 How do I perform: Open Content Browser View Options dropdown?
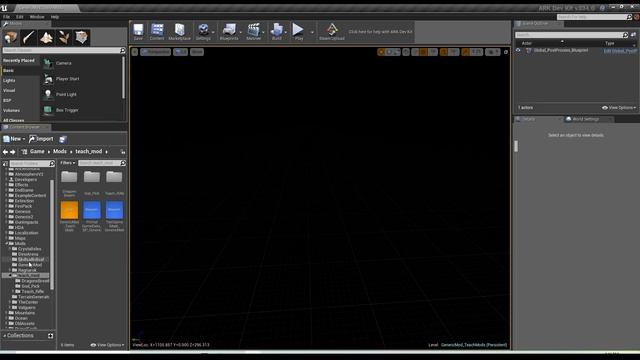coord(107,345)
